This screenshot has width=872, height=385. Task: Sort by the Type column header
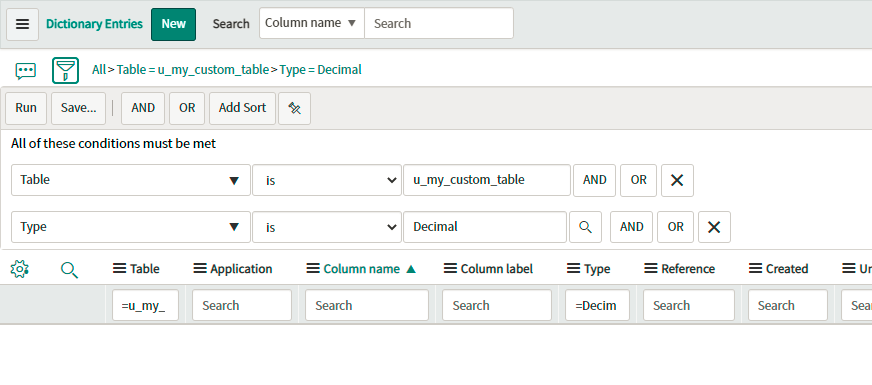click(x=597, y=269)
